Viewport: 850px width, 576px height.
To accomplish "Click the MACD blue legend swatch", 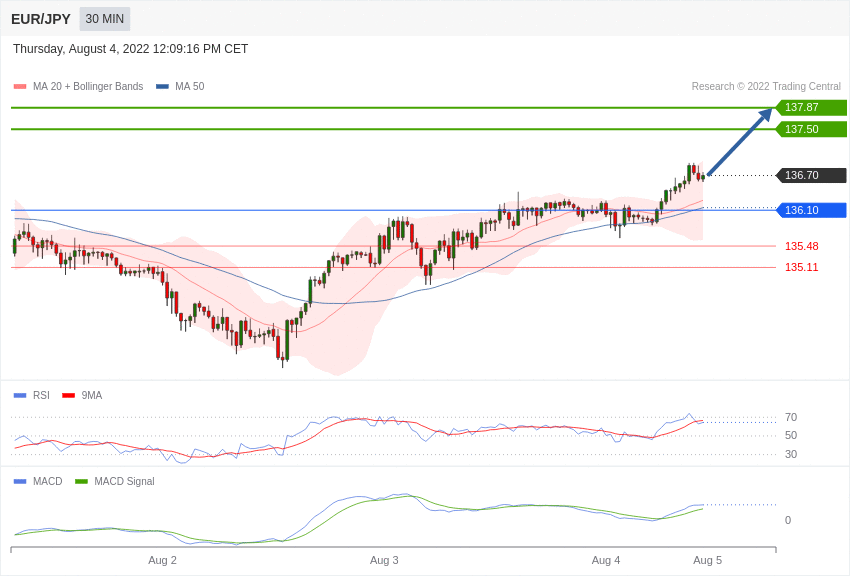I will pyautogui.click(x=20, y=481).
